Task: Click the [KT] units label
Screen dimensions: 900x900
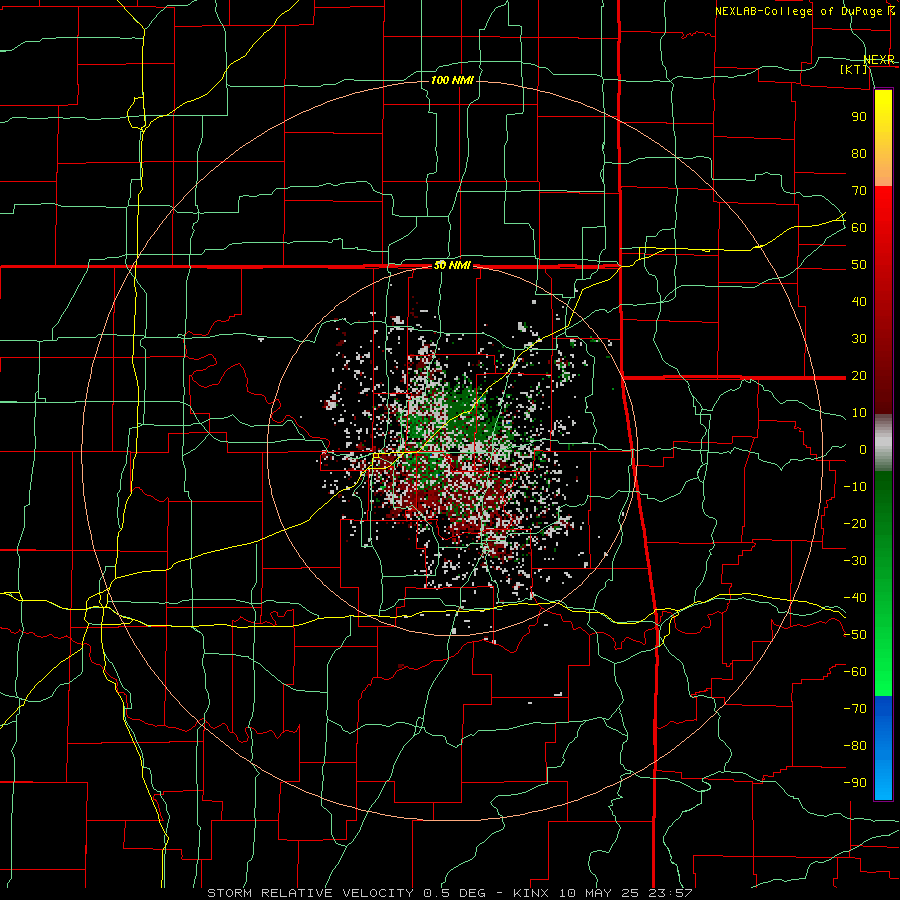Action: pos(854,69)
